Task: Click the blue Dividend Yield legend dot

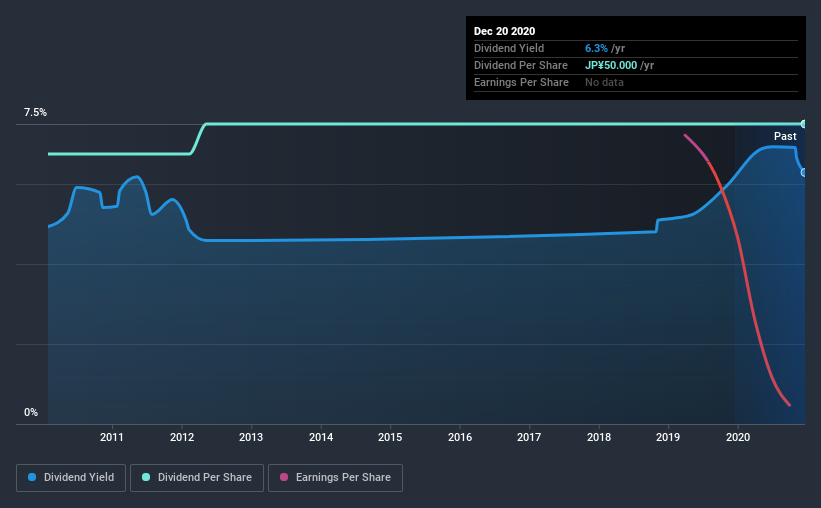Action: click(32, 477)
